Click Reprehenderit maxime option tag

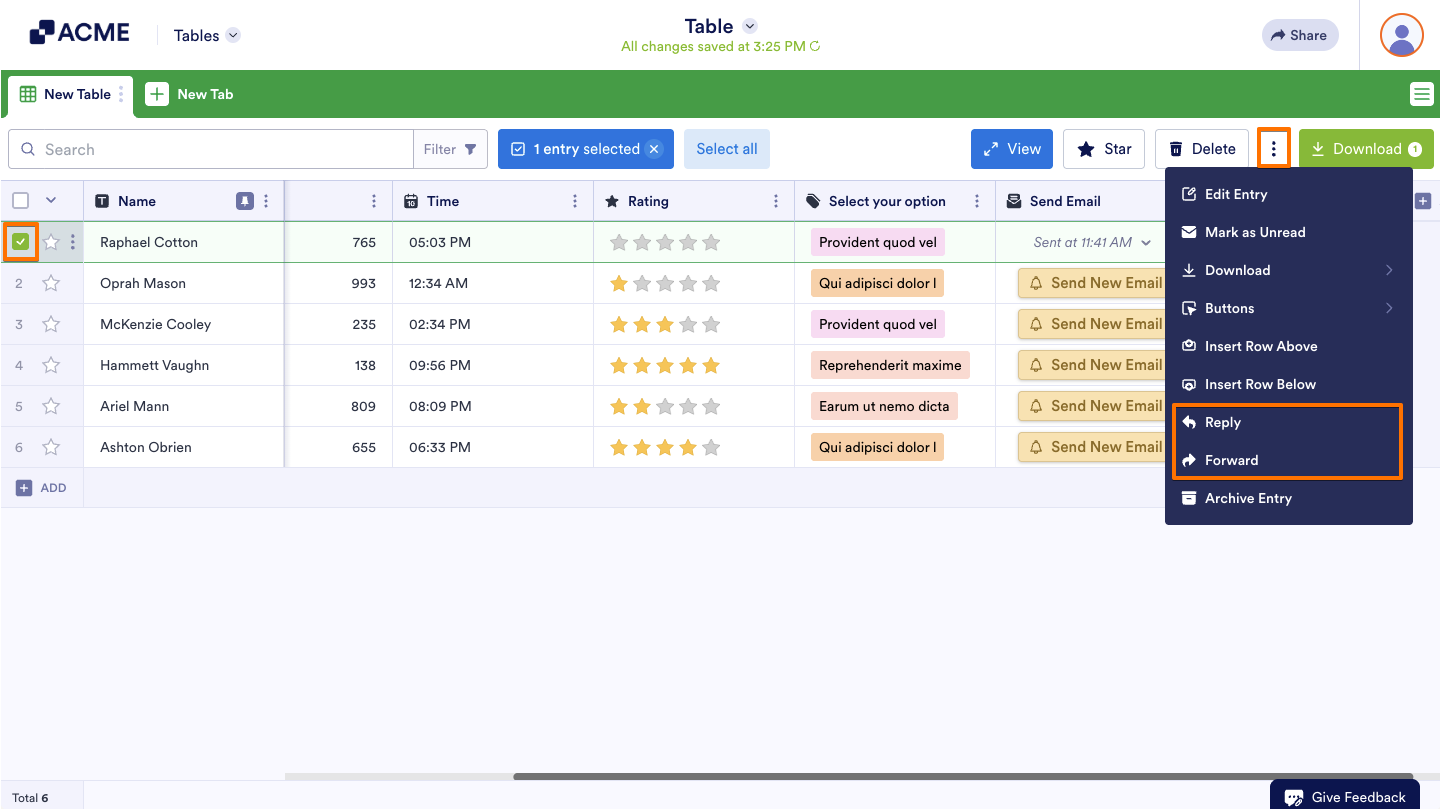coord(890,365)
